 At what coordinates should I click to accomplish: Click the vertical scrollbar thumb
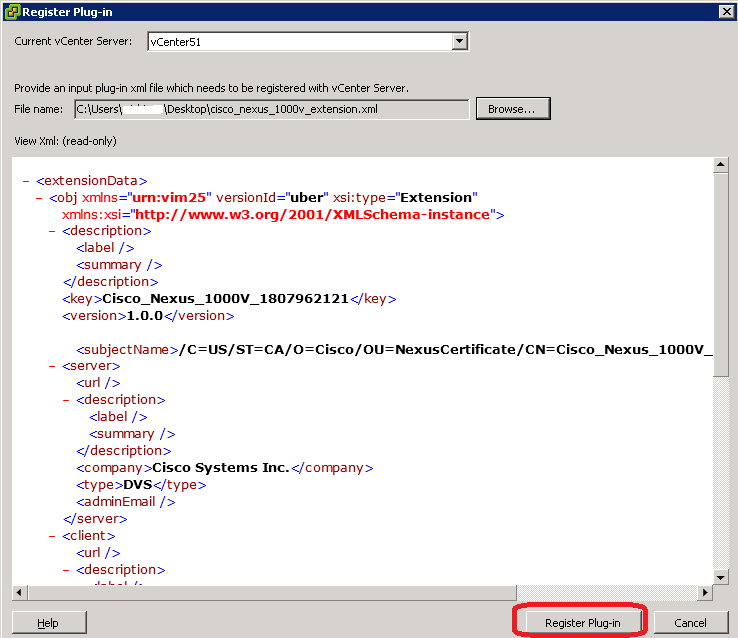coord(721,274)
